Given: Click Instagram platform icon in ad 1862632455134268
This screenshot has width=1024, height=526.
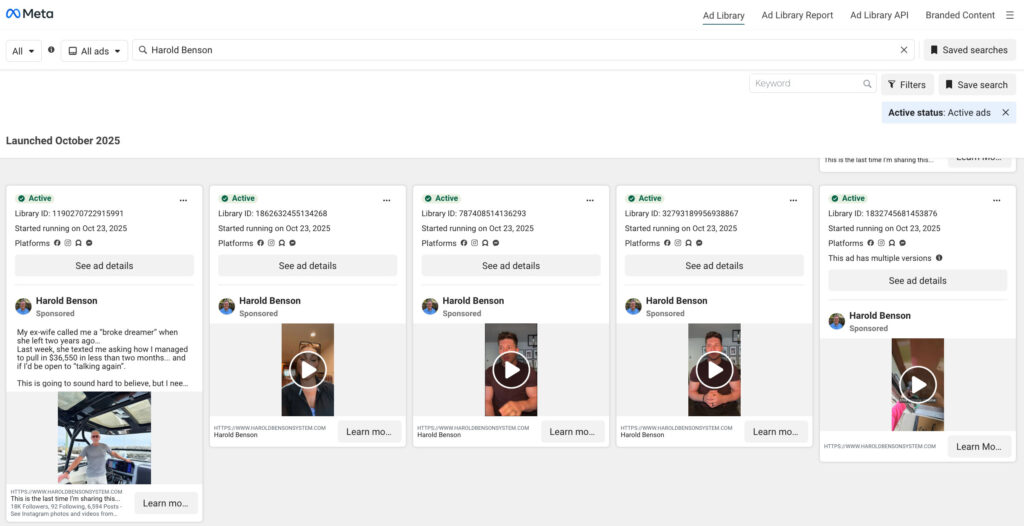Looking at the screenshot, I should click(x=271, y=243).
